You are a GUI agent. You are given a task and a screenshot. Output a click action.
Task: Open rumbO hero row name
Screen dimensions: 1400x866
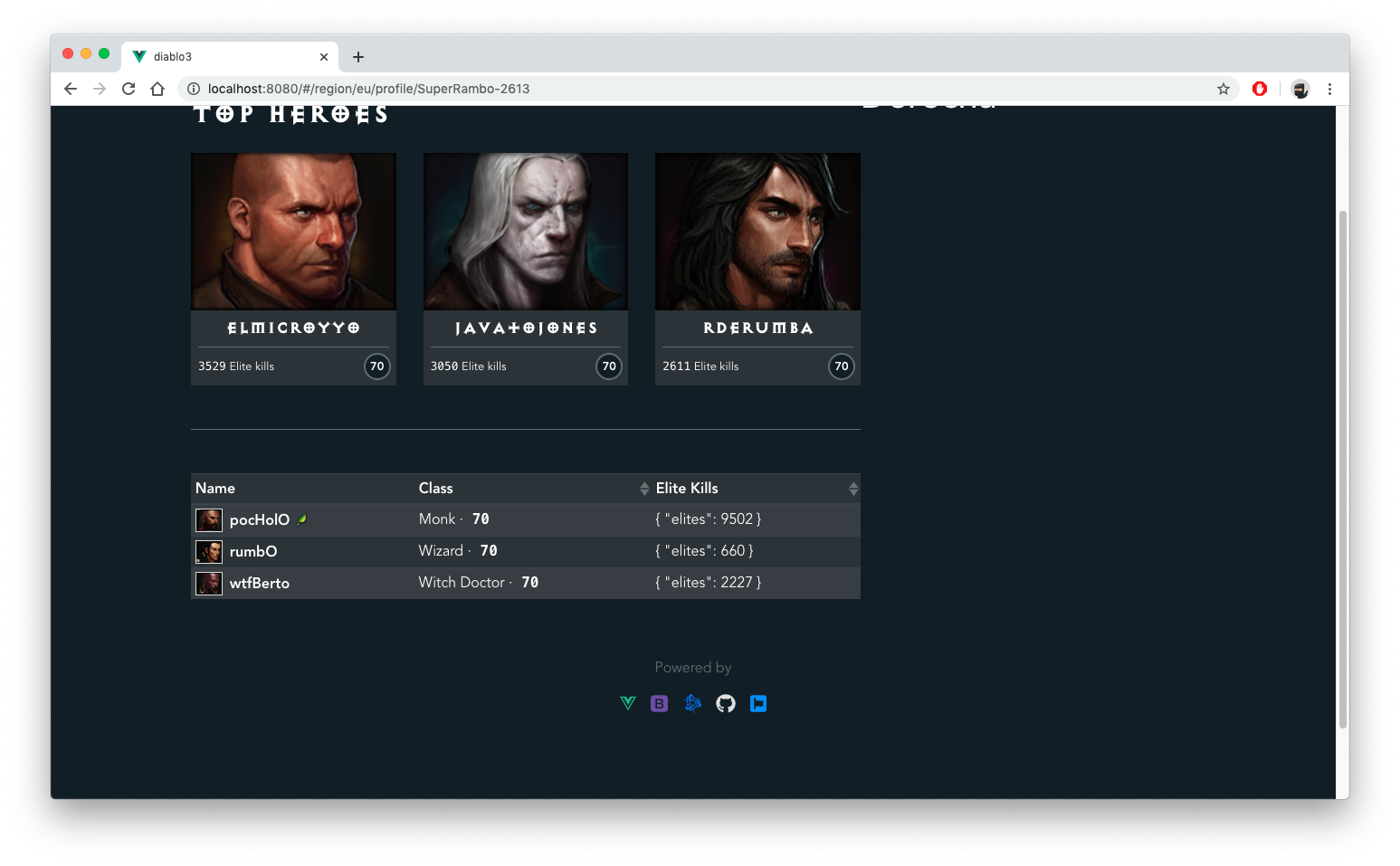[x=253, y=551]
